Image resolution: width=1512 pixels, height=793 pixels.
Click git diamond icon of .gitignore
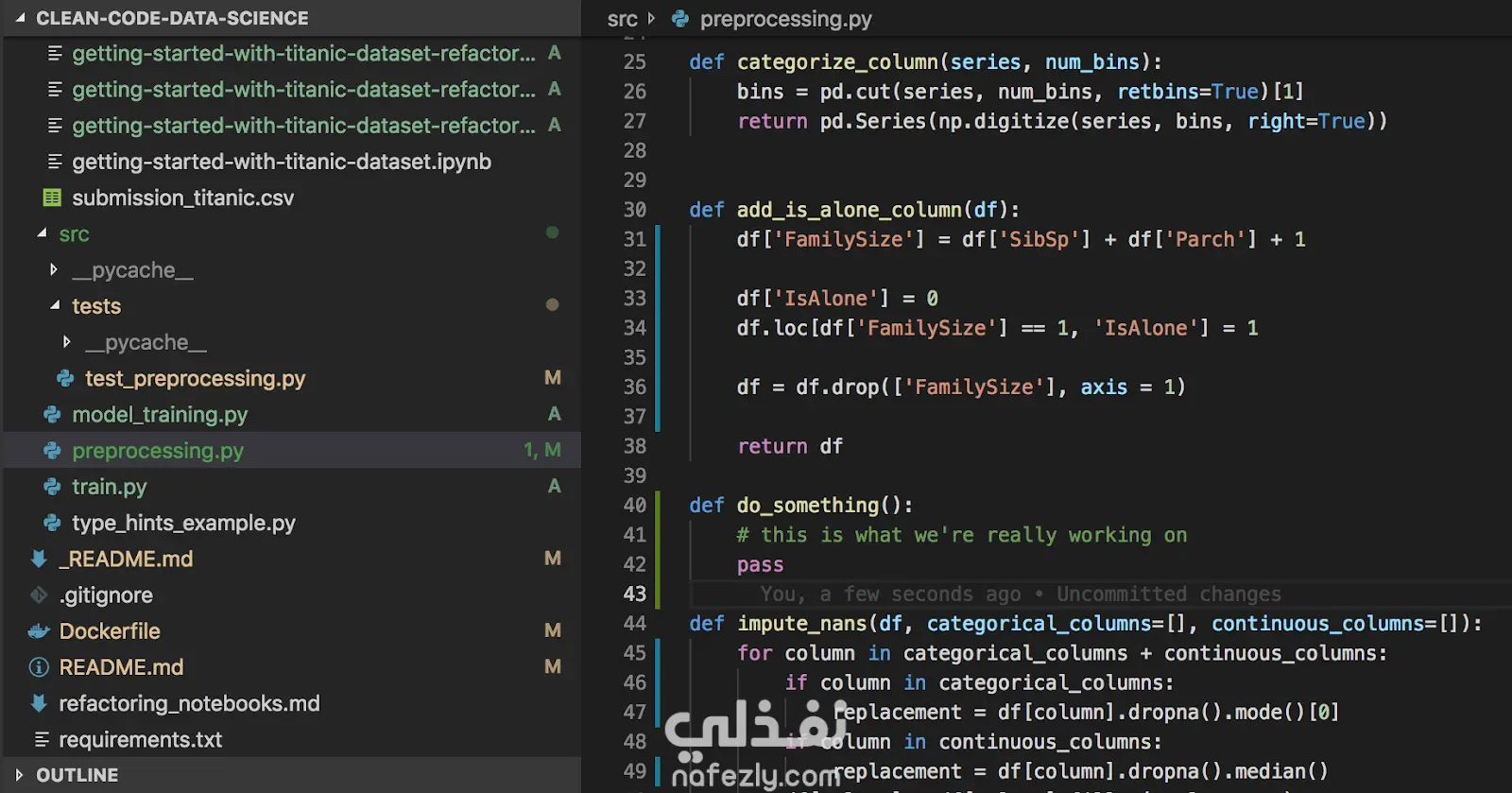39,595
